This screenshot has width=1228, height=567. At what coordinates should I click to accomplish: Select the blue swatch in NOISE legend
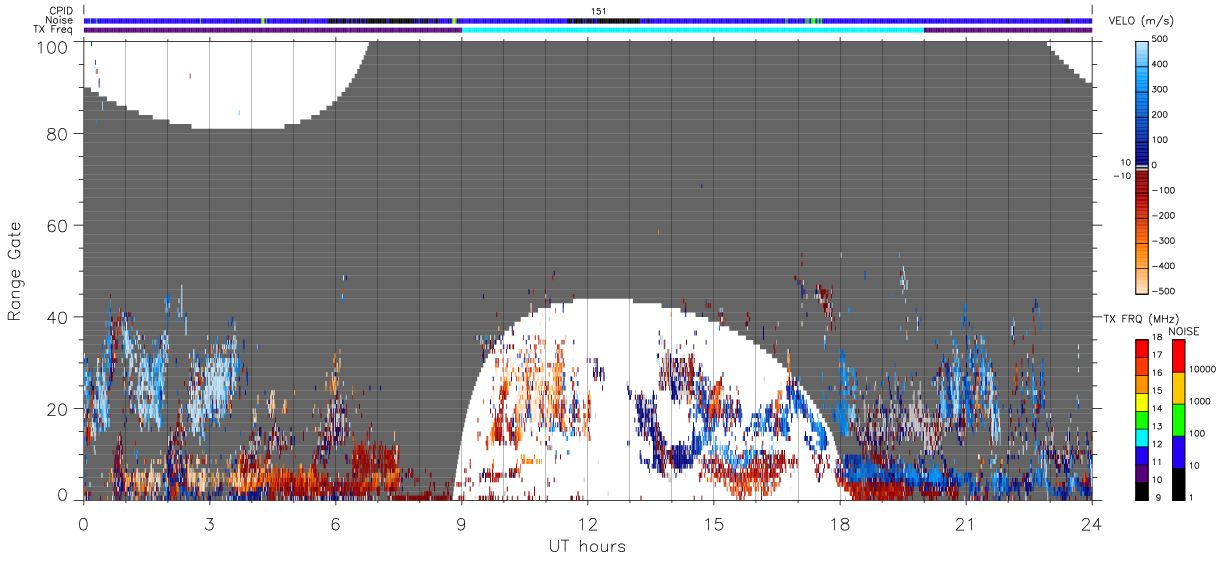pyautogui.click(x=1177, y=452)
